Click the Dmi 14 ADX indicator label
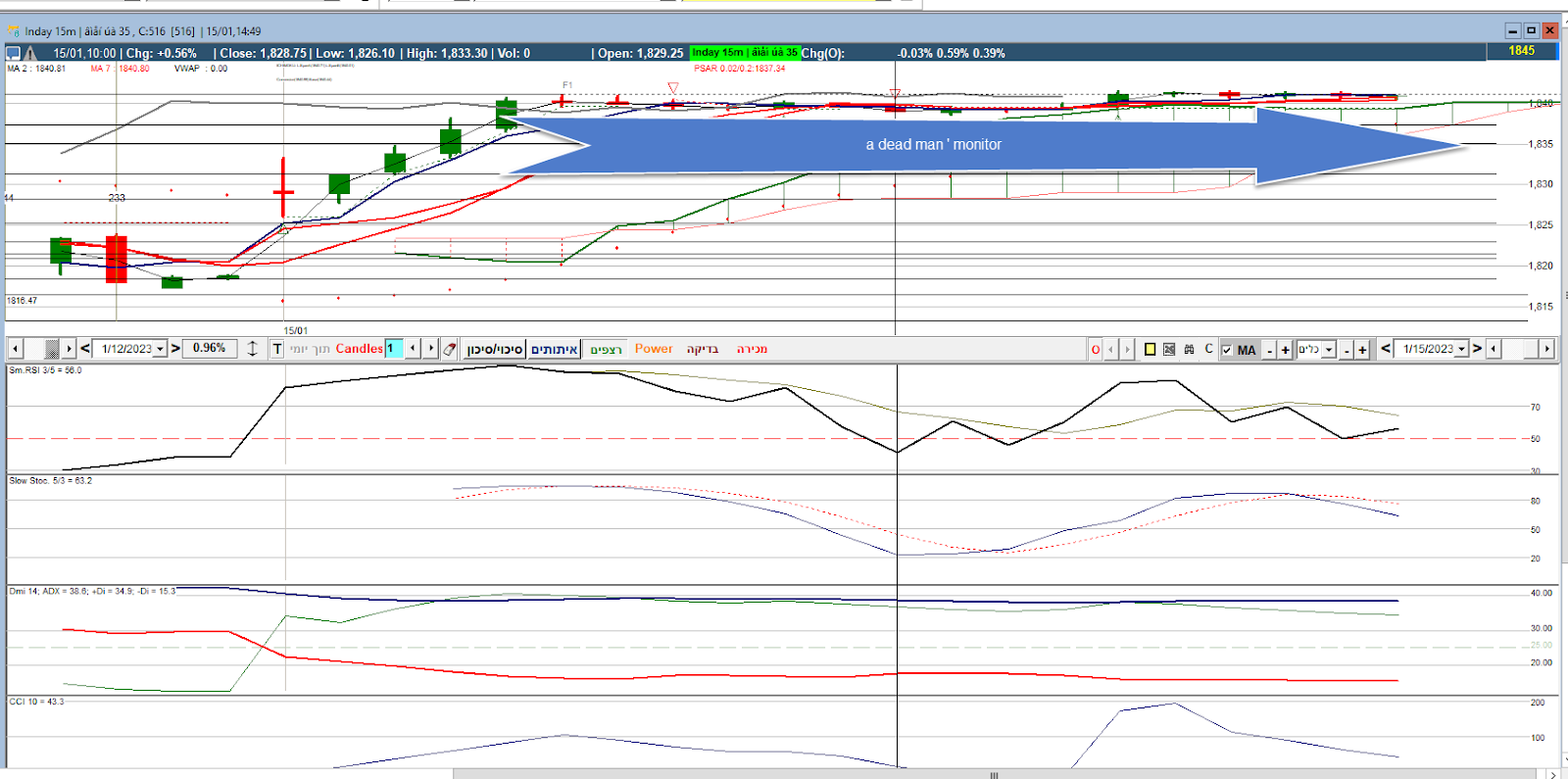Viewport: 1568px width, 779px height. click(x=92, y=592)
